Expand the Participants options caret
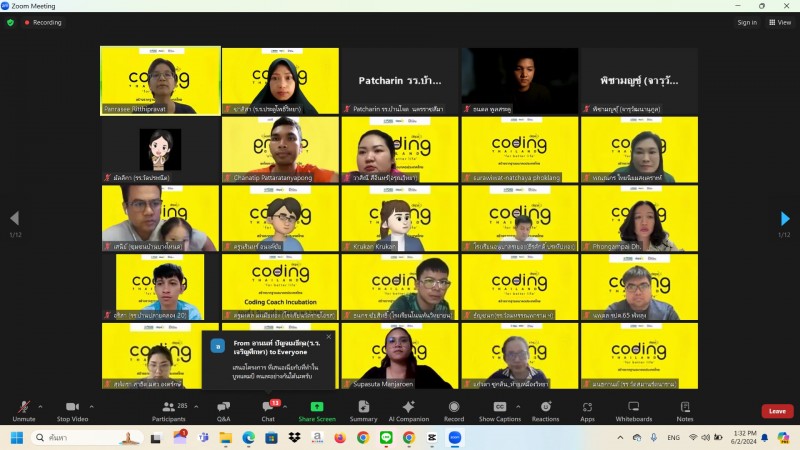The width and height of the screenshot is (800, 450). coord(196,407)
